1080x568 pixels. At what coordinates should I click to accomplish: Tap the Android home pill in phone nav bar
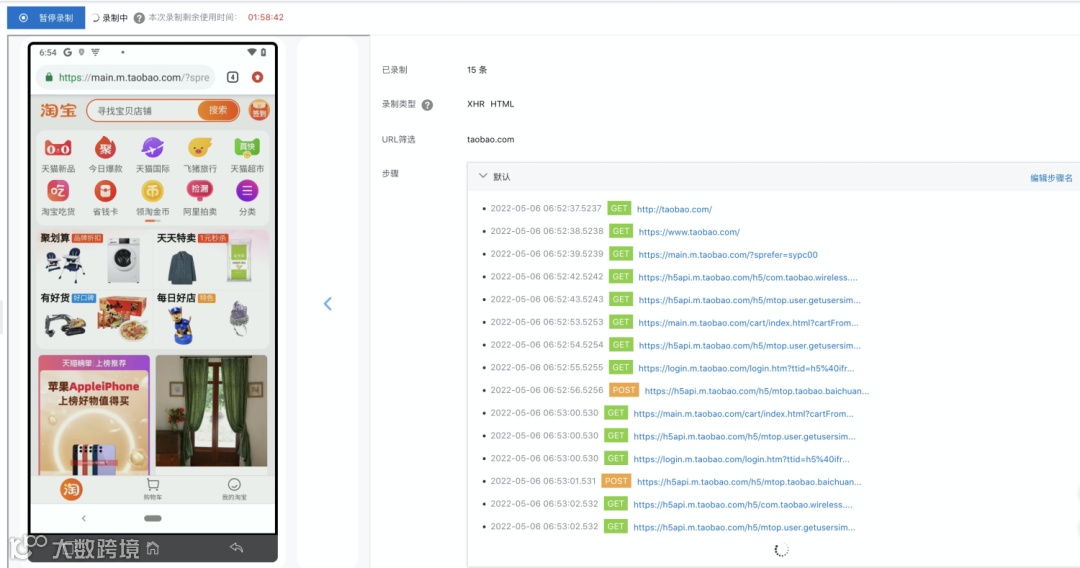click(153, 518)
